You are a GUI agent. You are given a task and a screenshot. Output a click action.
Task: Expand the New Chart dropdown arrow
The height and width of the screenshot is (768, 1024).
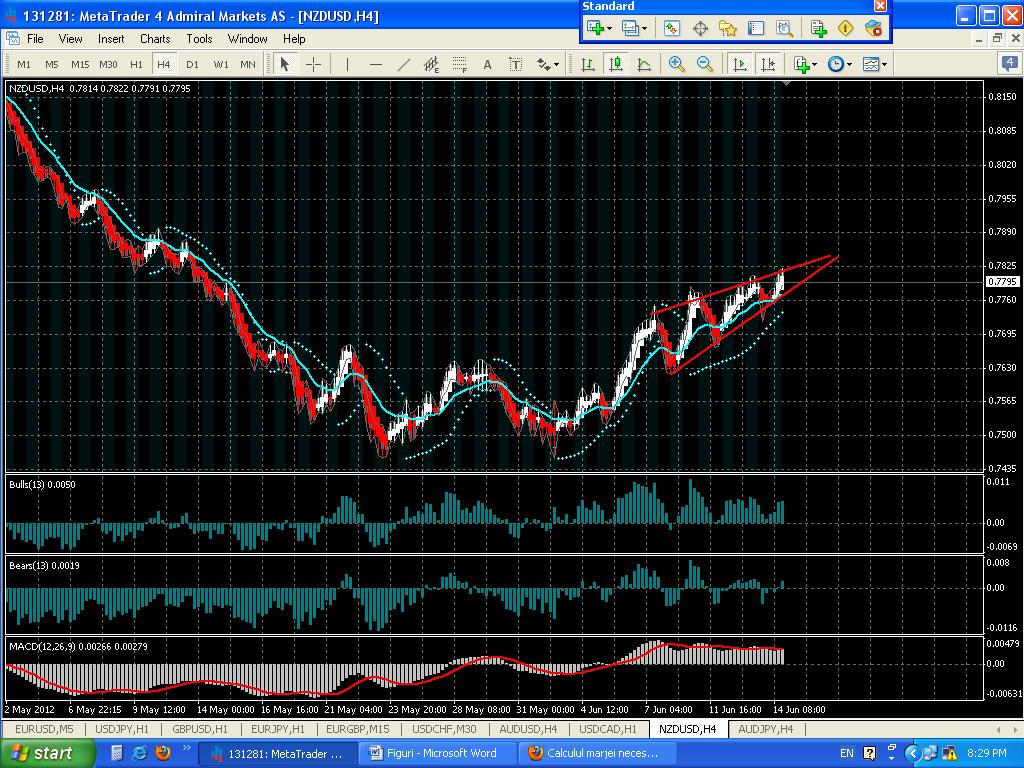609,29
